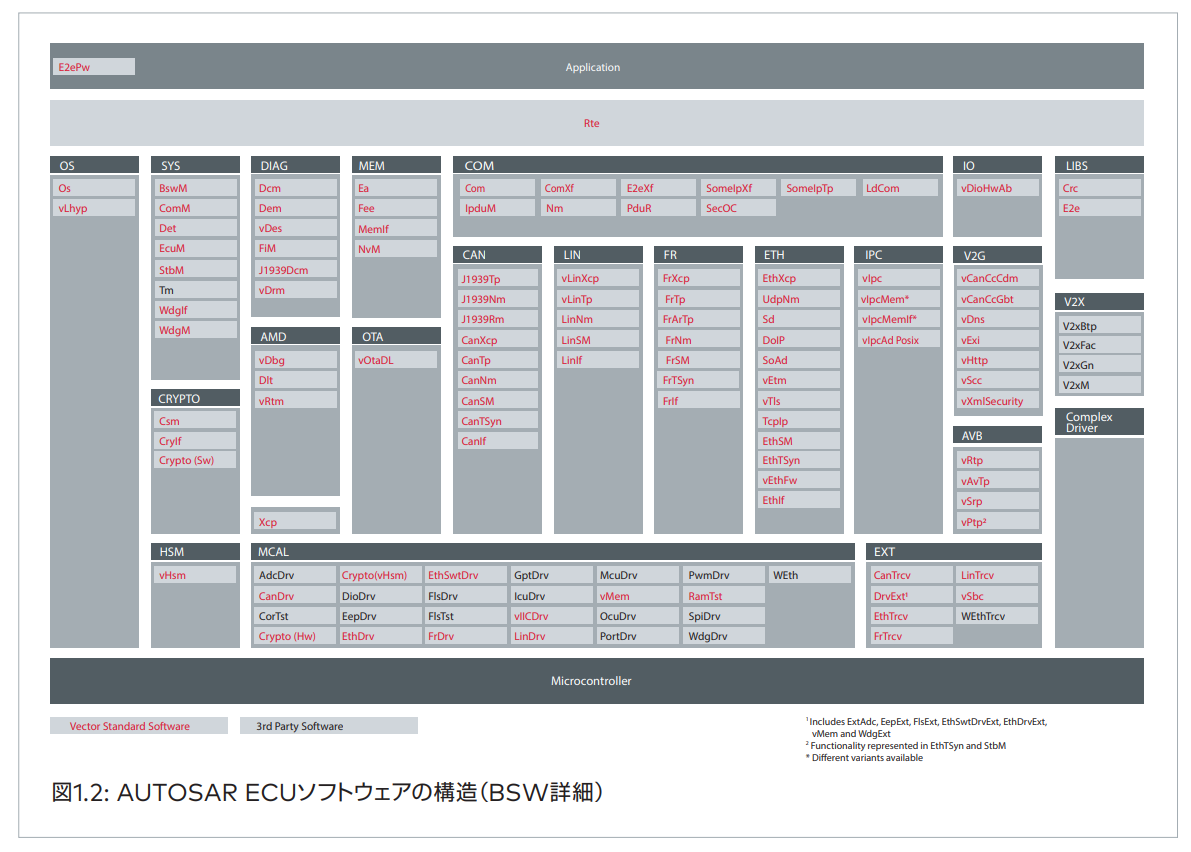Select BswM module in SYS
Image resolution: width=1191 pixels, height=852 pixels.
195,188
